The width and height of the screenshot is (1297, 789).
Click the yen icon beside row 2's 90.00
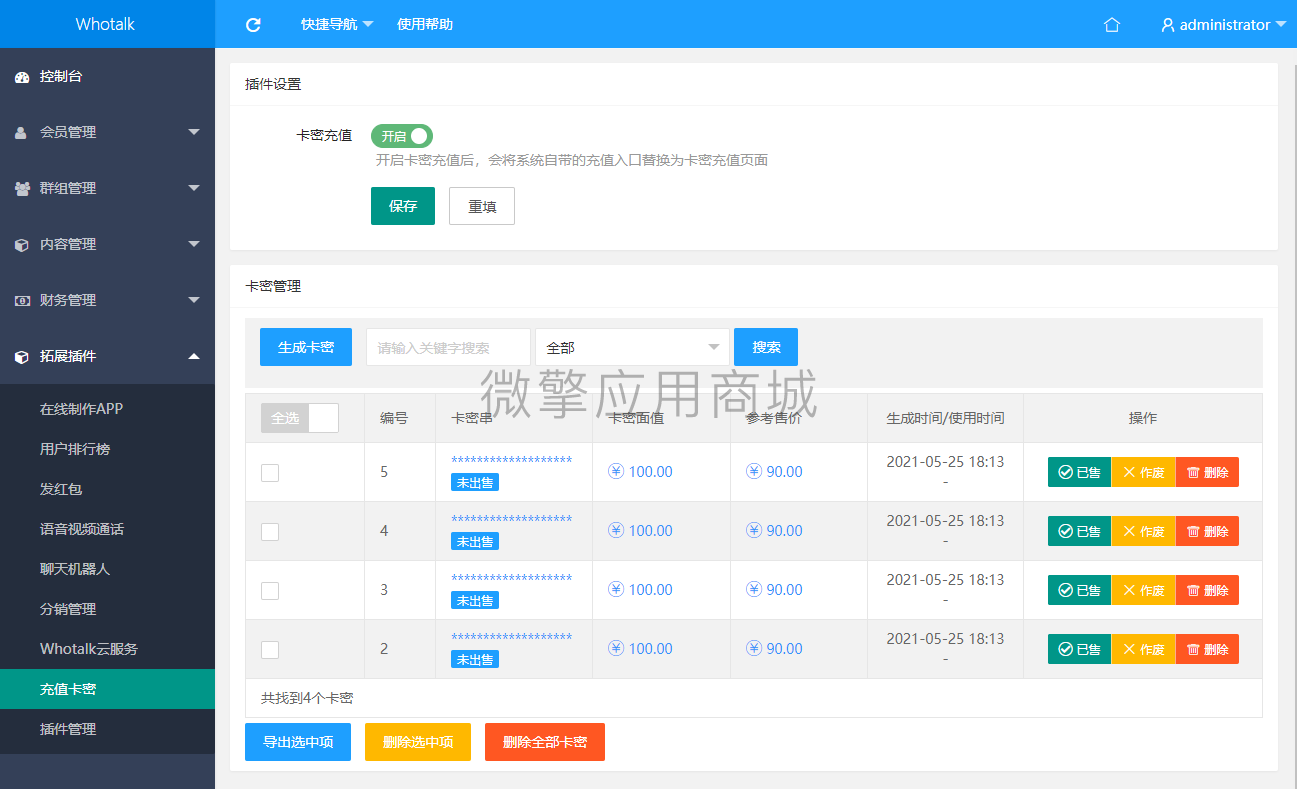click(754, 649)
